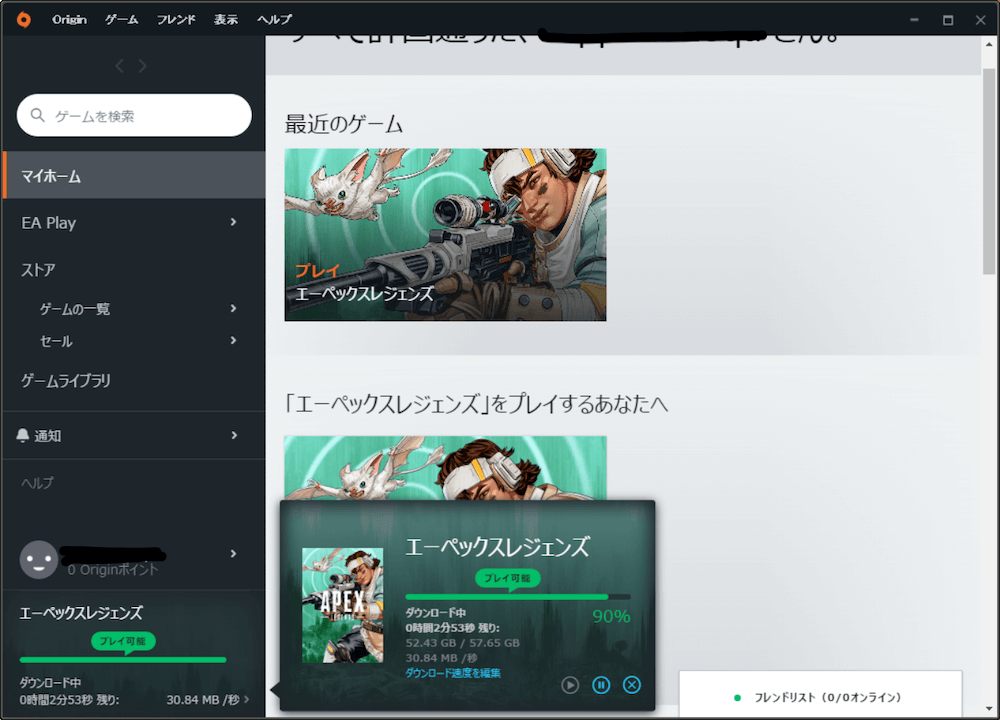Click the back navigation arrow
This screenshot has width=1000, height=720.
pyautogui.click(x=118, y=65)
